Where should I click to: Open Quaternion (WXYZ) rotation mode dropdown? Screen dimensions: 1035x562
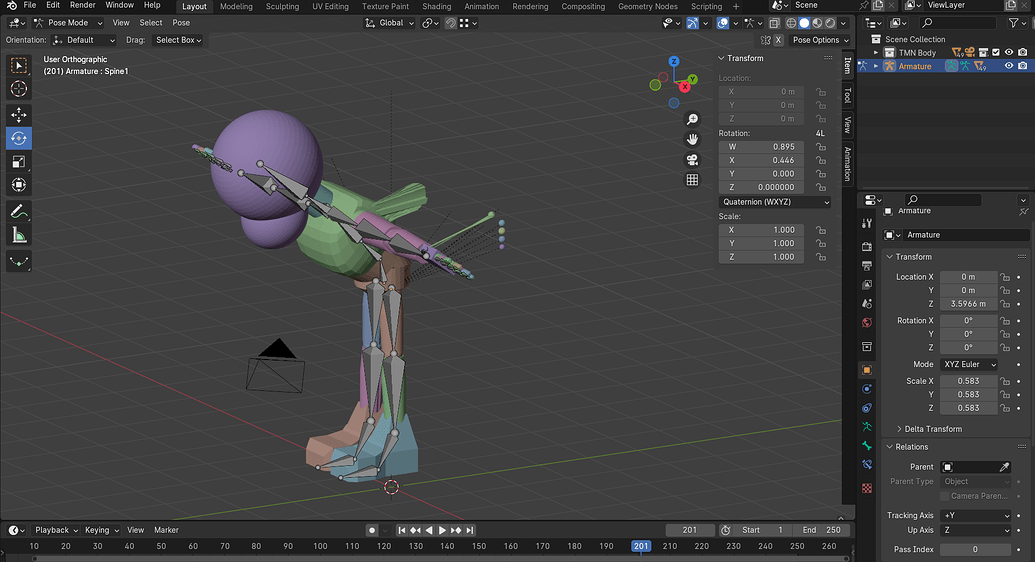coord(775,202)
